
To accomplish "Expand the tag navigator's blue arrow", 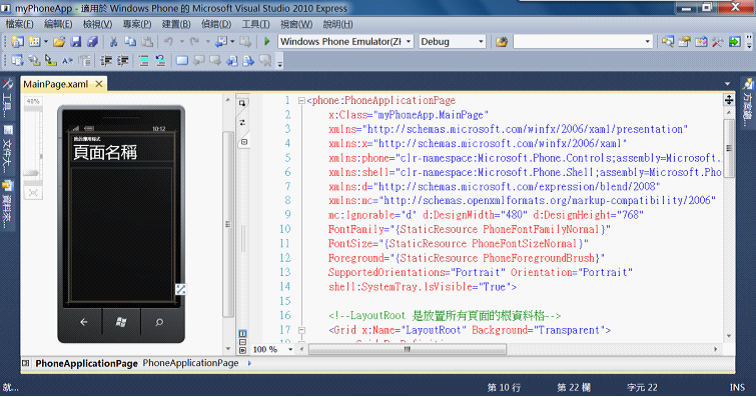I will pos(249,363).
